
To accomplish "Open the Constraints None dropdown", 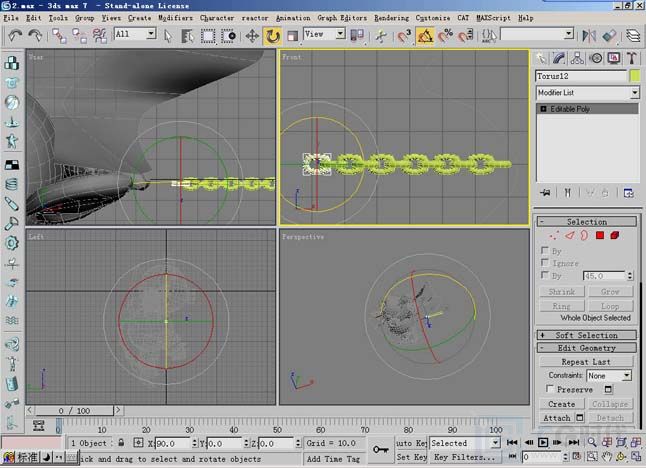I will click(x=609, y=375).
